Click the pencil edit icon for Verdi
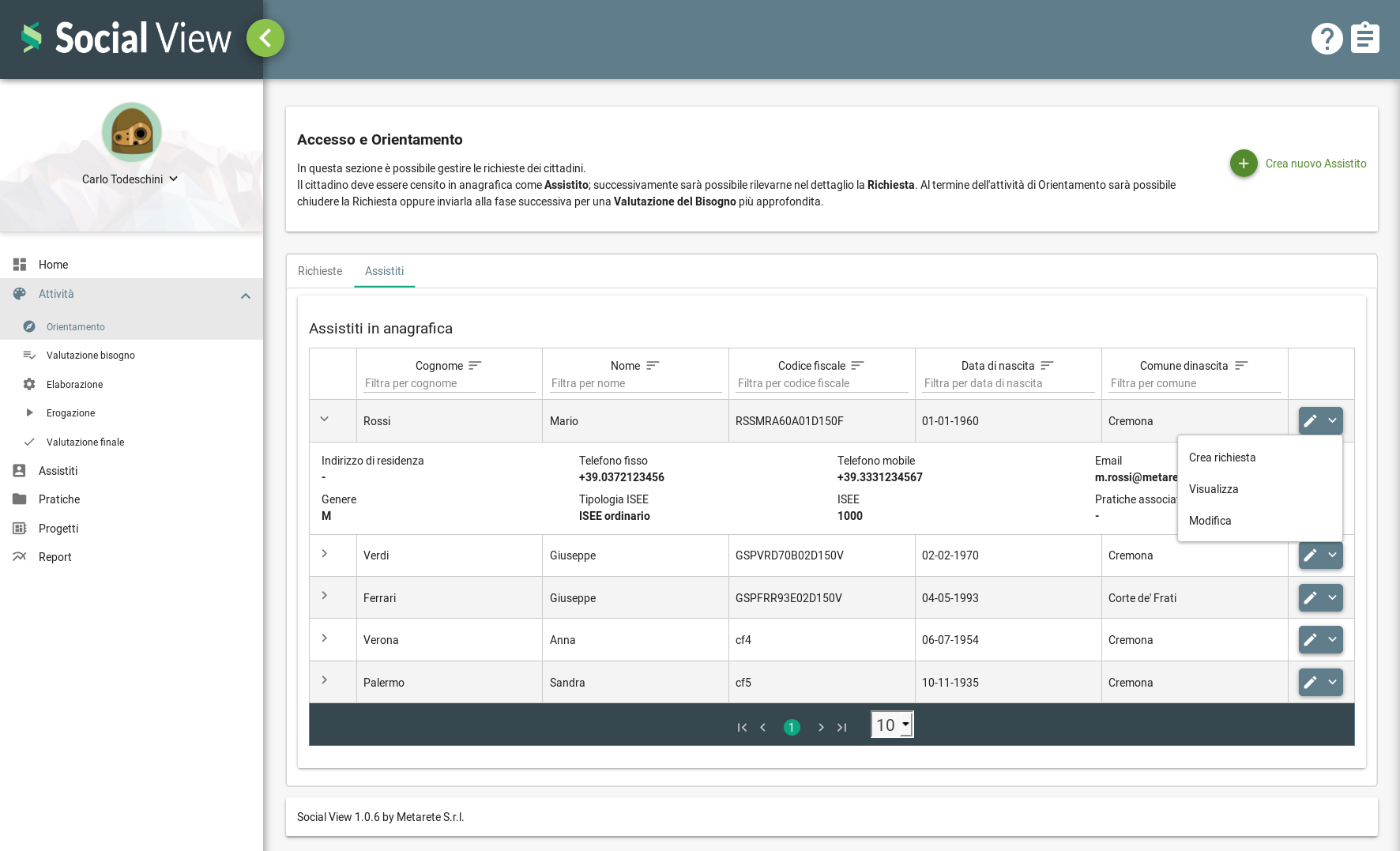 (x=1310, y=555)
